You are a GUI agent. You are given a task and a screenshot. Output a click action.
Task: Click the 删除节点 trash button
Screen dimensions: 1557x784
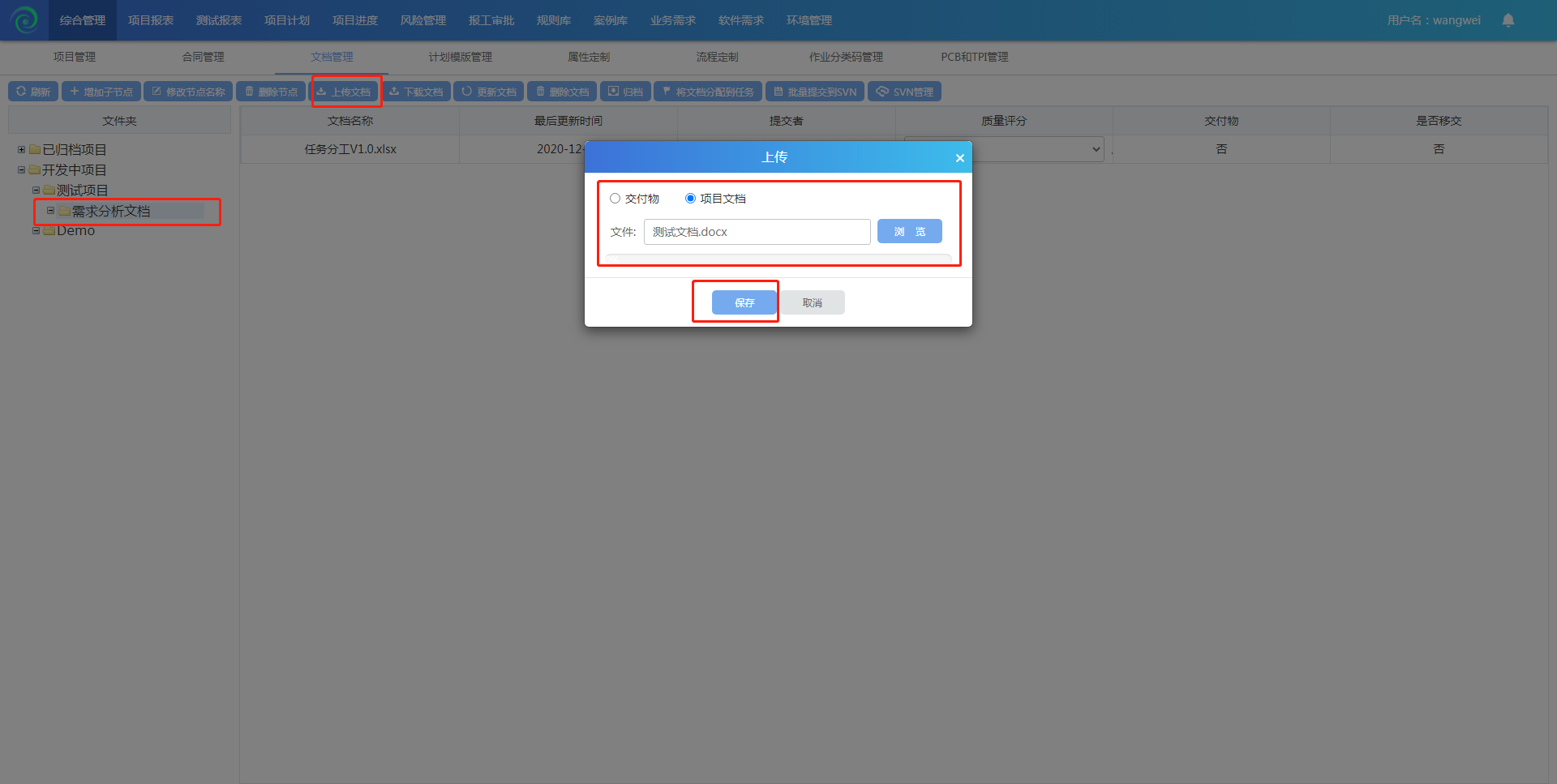coord(271,92)
